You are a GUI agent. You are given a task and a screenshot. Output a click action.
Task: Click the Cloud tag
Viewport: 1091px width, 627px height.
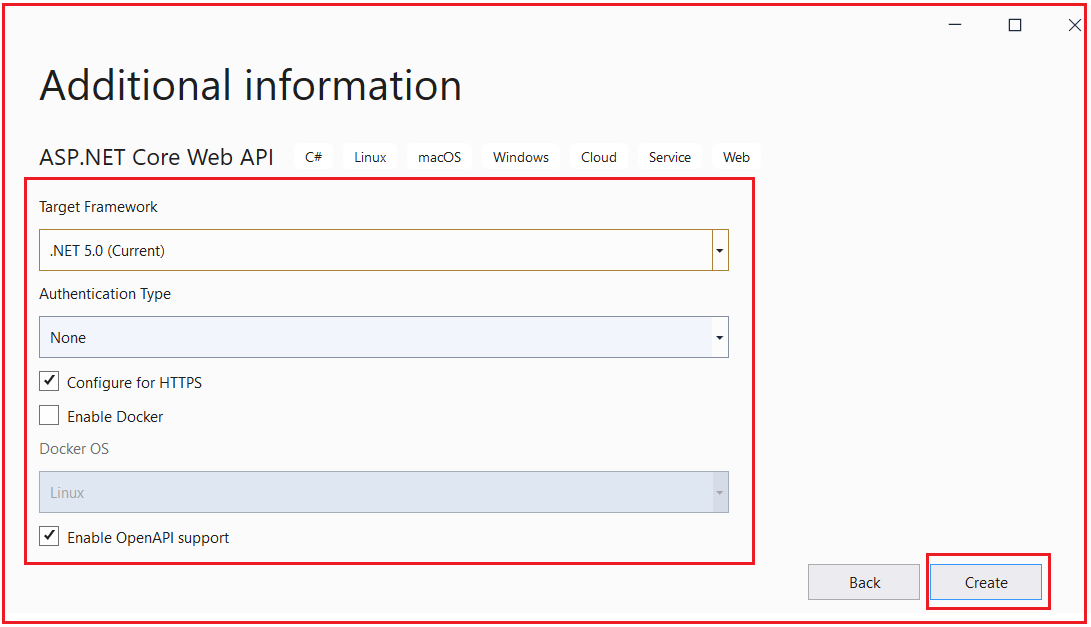(x=598, y=157)
